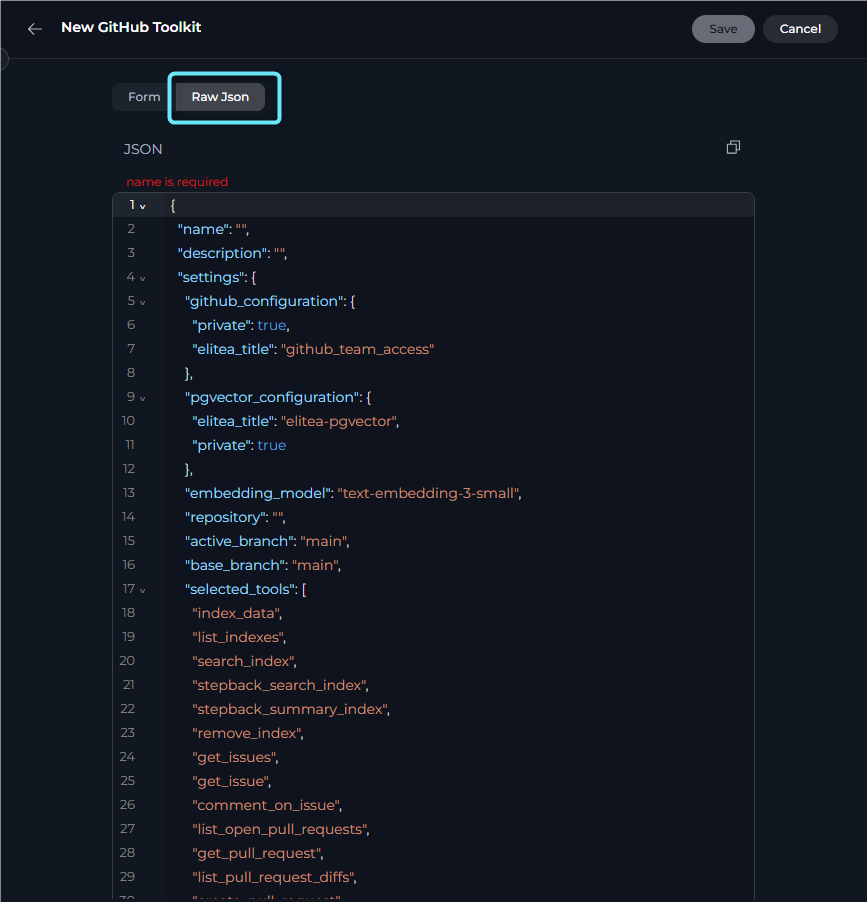The image size is (867, 902).
Task: Click the "elitea-pgvector" value
Action: pos(338,421)
